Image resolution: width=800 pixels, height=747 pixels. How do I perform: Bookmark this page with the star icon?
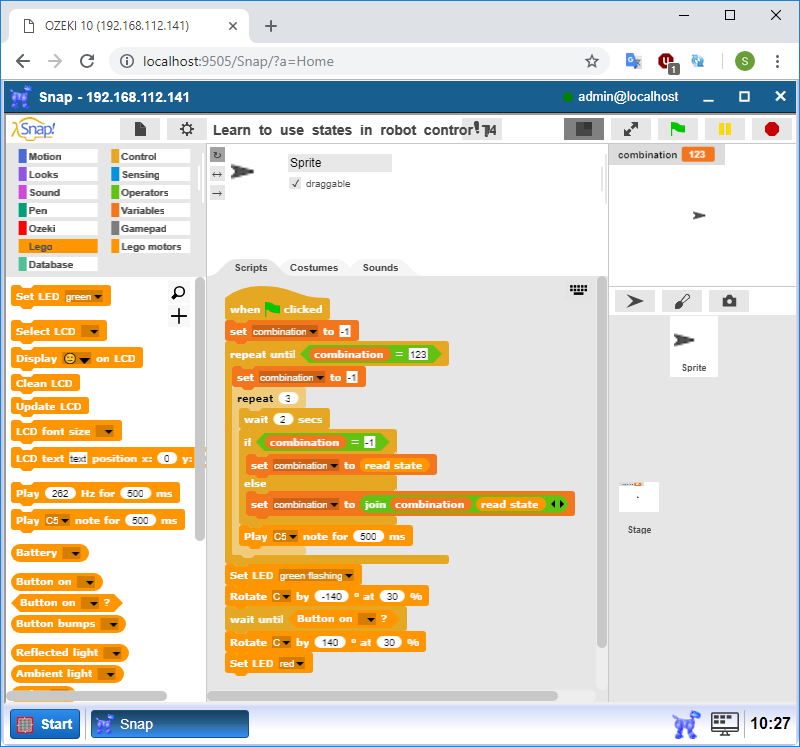592,61
